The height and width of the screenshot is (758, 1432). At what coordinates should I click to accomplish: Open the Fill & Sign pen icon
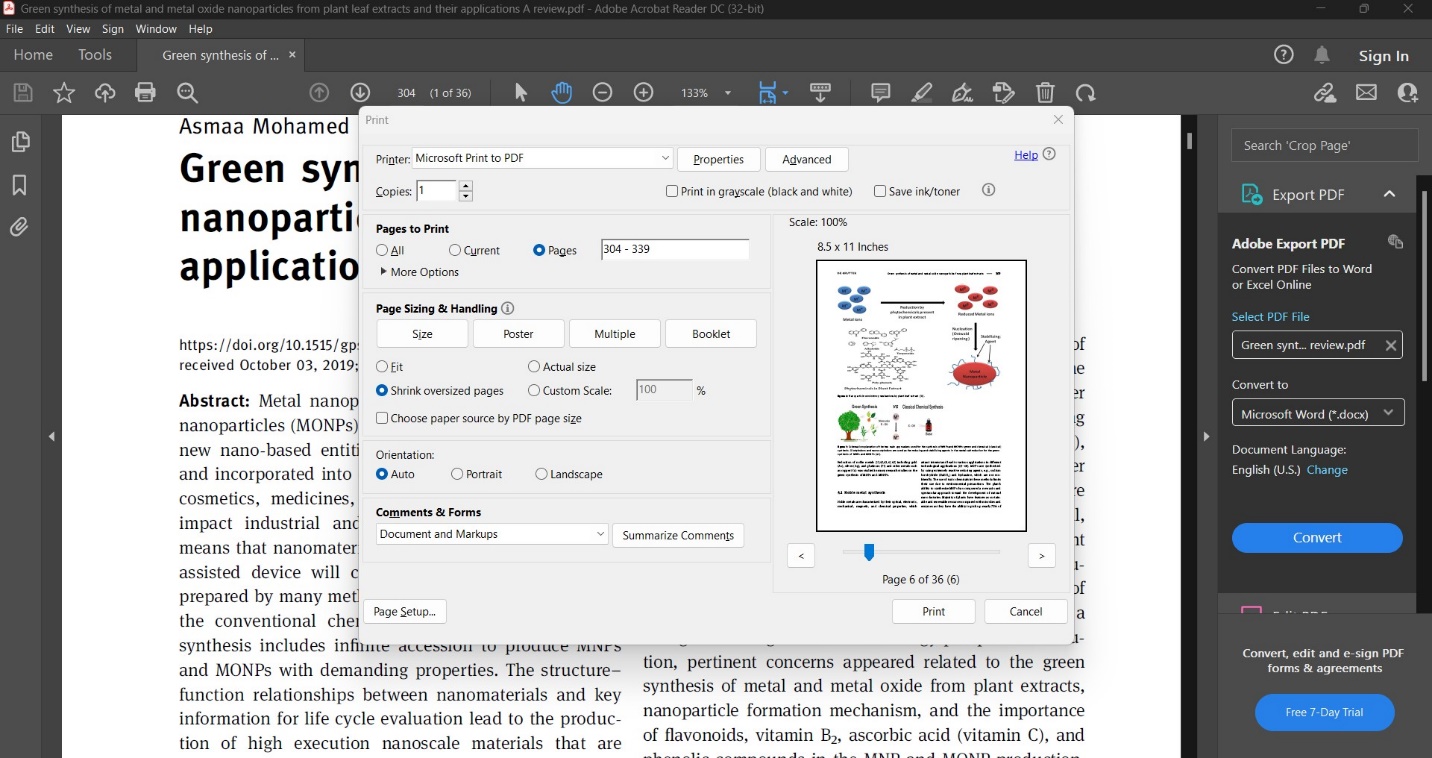[963, 93]
